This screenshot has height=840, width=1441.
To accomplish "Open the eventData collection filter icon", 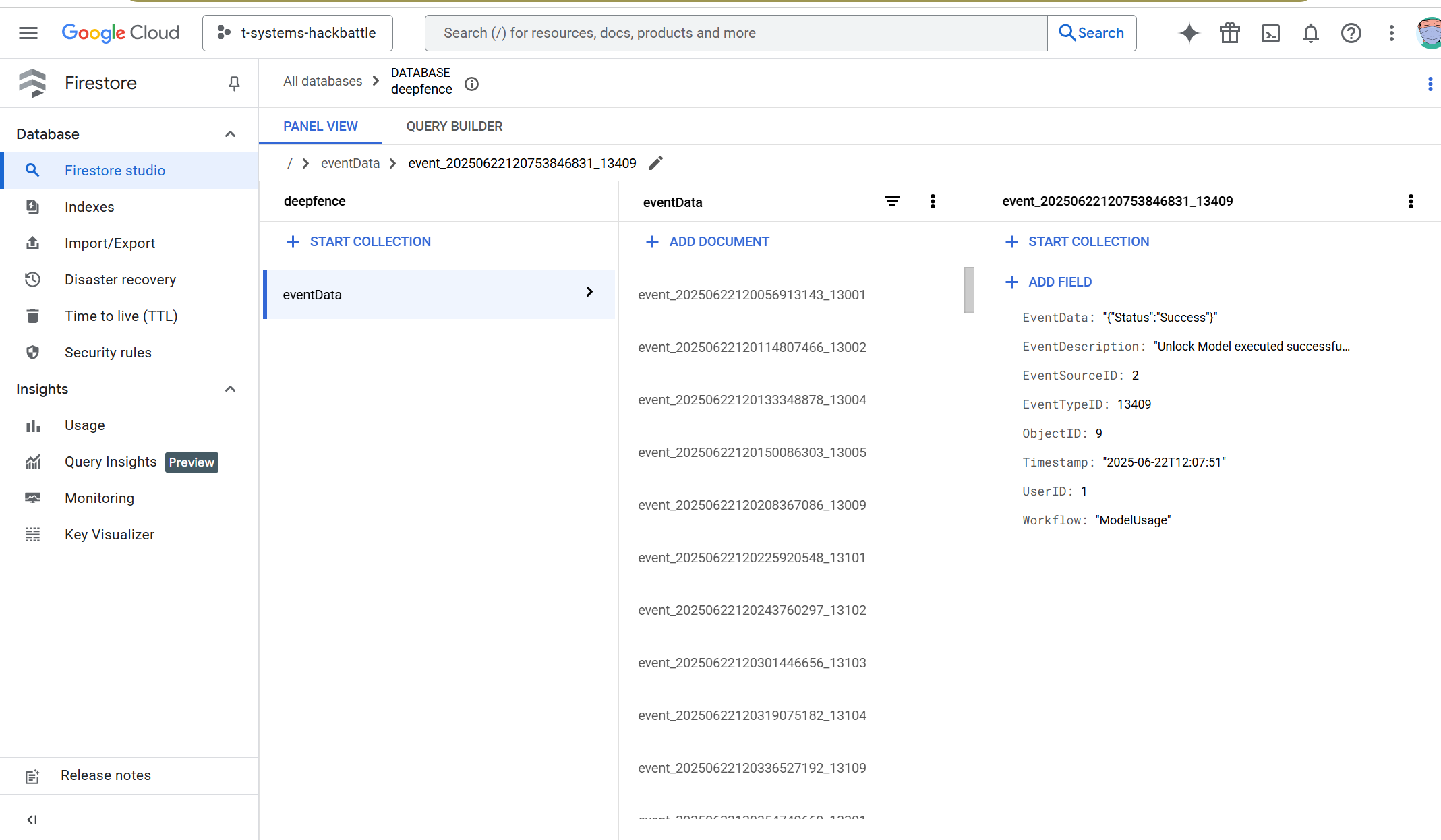I will tap(892, 201).
